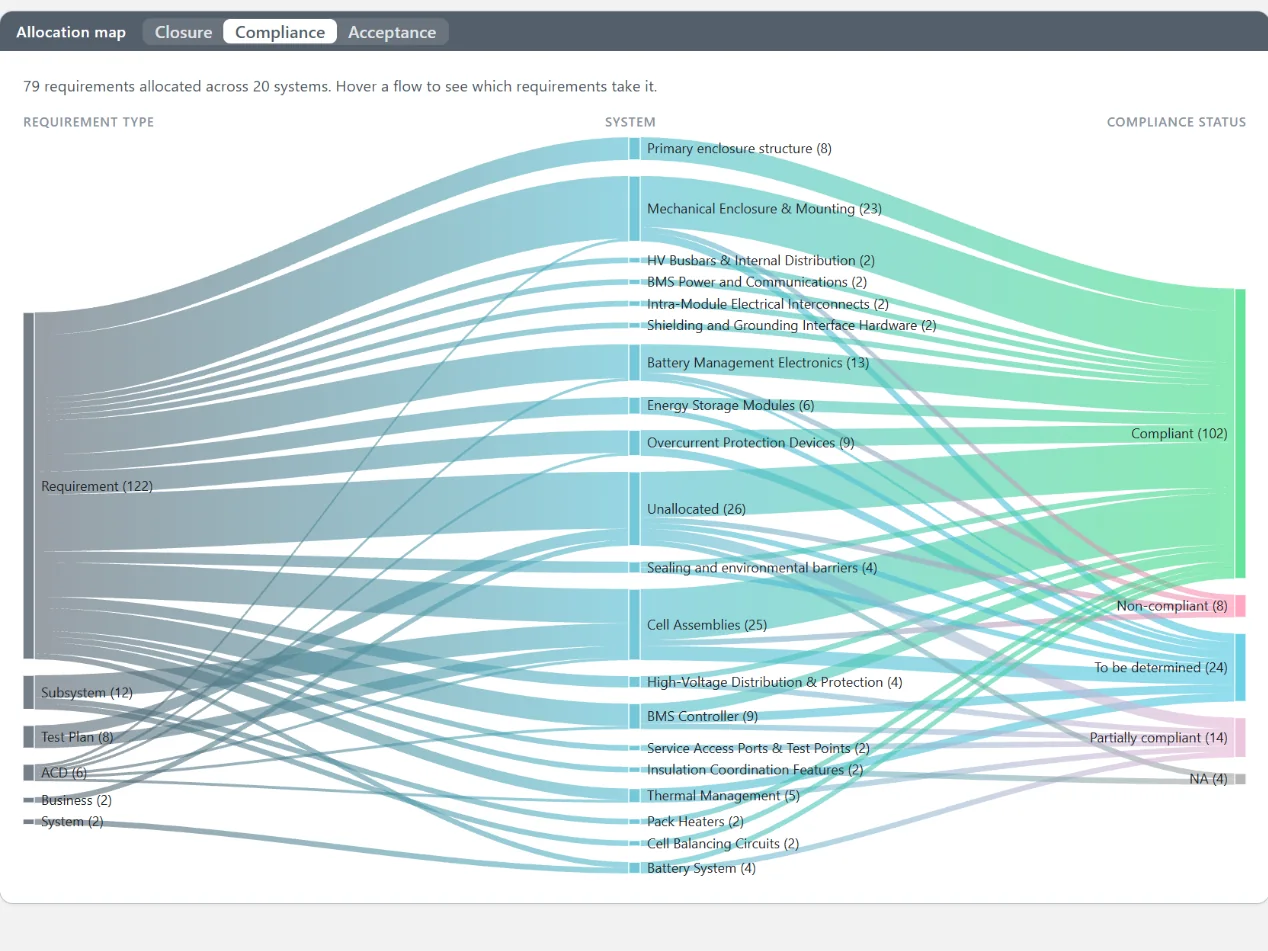Click the Non-compliant (8) status node
Viewport: 1268px width, 951px height.
[1172, 606]
